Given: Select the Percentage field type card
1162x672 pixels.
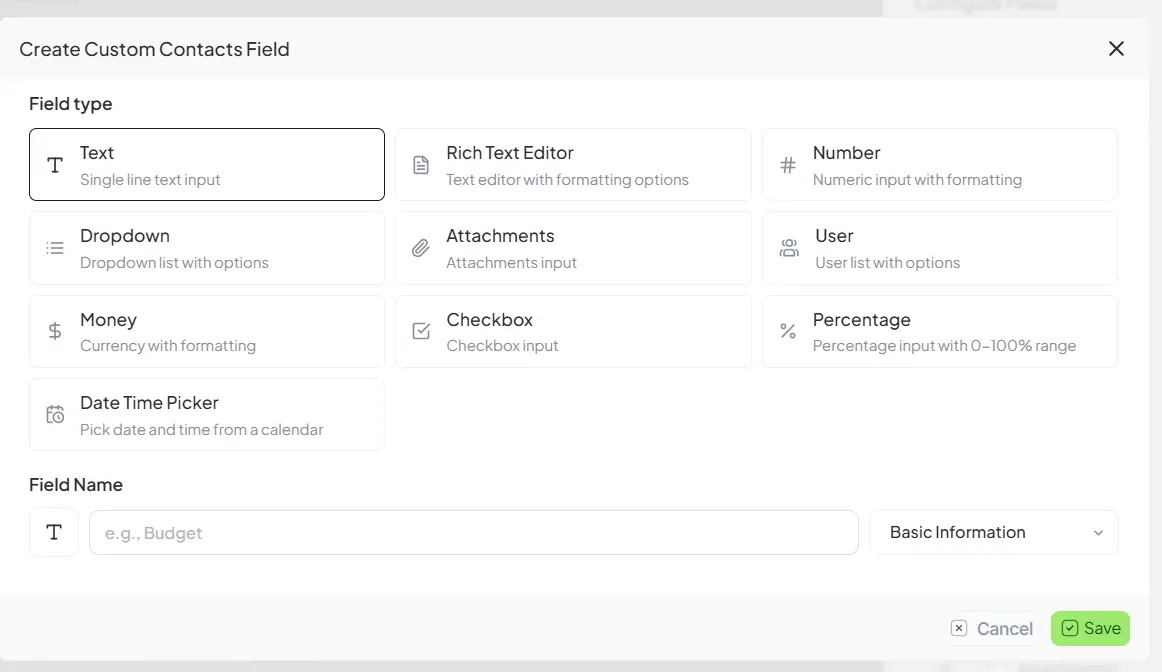Looking at the screenshot, I should point(940,331).
